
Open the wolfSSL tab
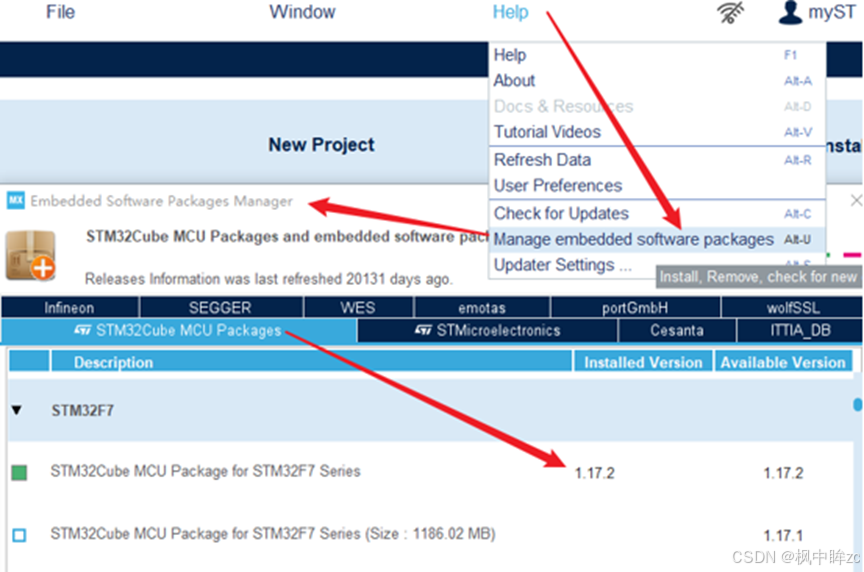tap(792, 307)
